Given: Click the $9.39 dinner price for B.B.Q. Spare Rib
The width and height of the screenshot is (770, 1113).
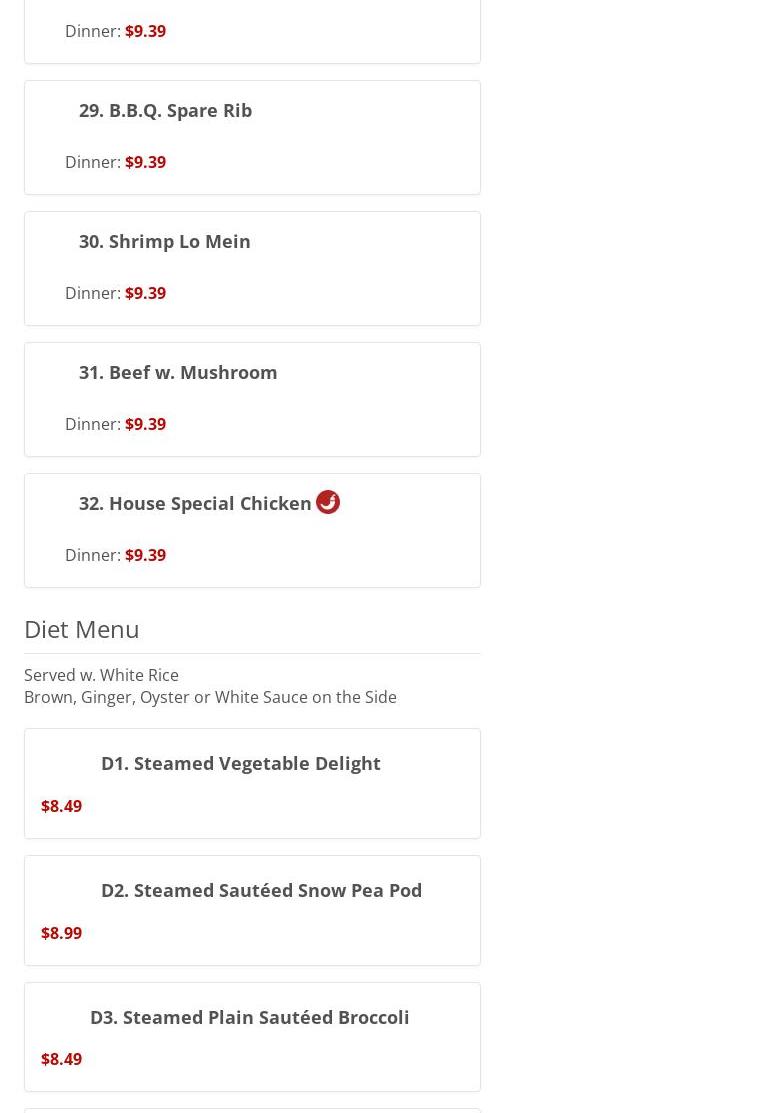Looking at the screenshot, I should 145,162.
